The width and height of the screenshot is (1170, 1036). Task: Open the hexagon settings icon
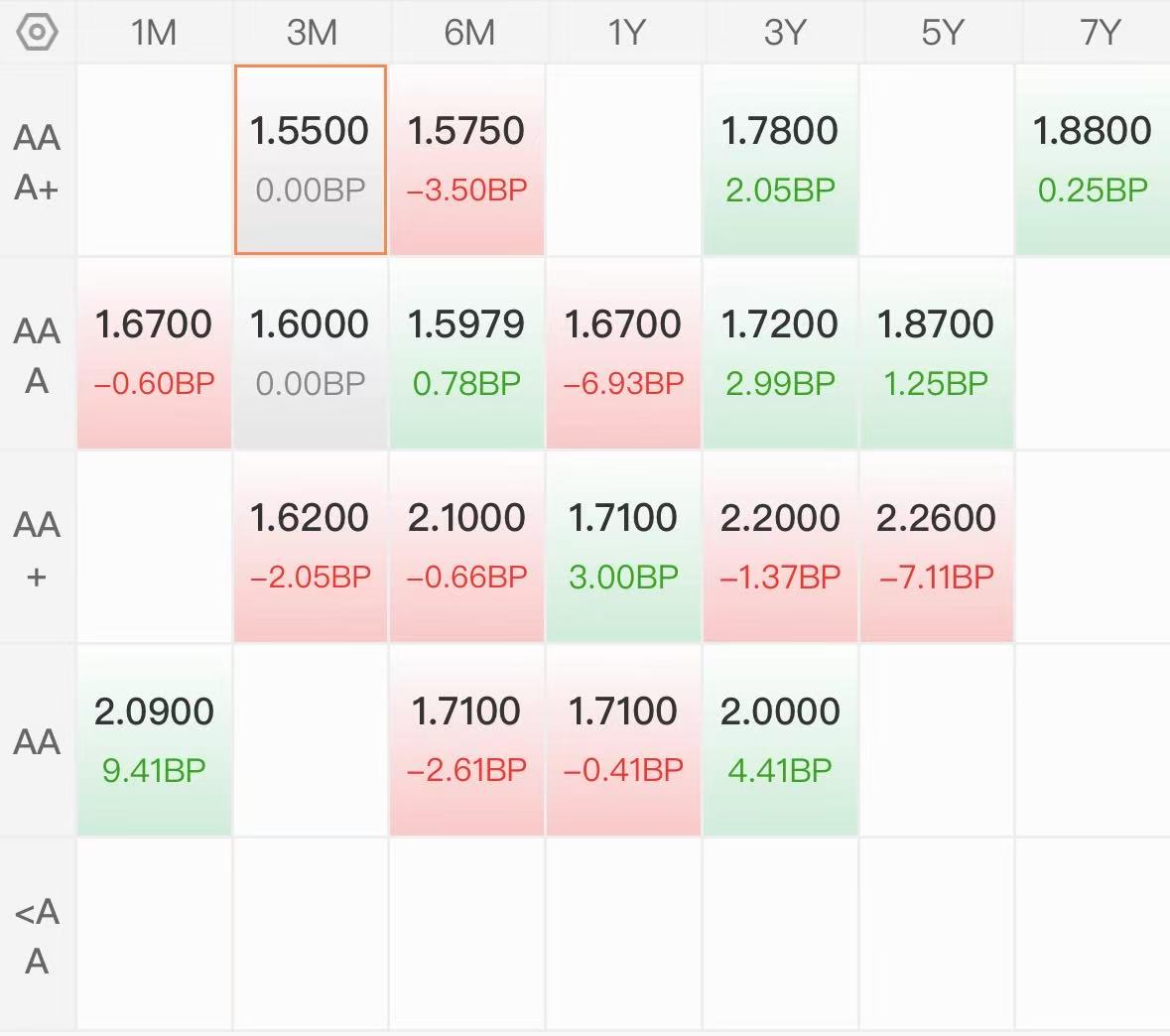[x=37, y=32]
